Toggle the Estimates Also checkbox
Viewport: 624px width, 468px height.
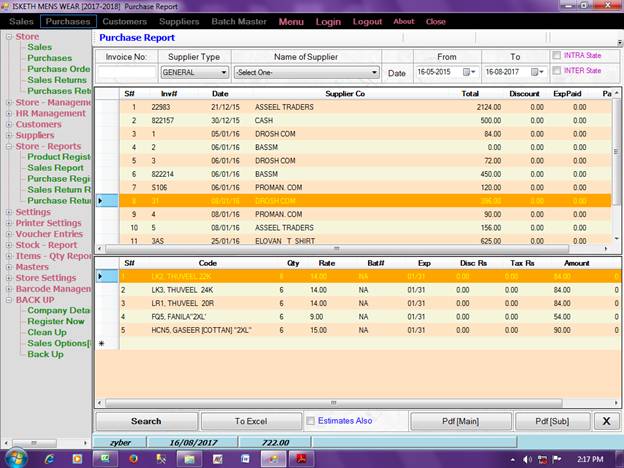311,421
